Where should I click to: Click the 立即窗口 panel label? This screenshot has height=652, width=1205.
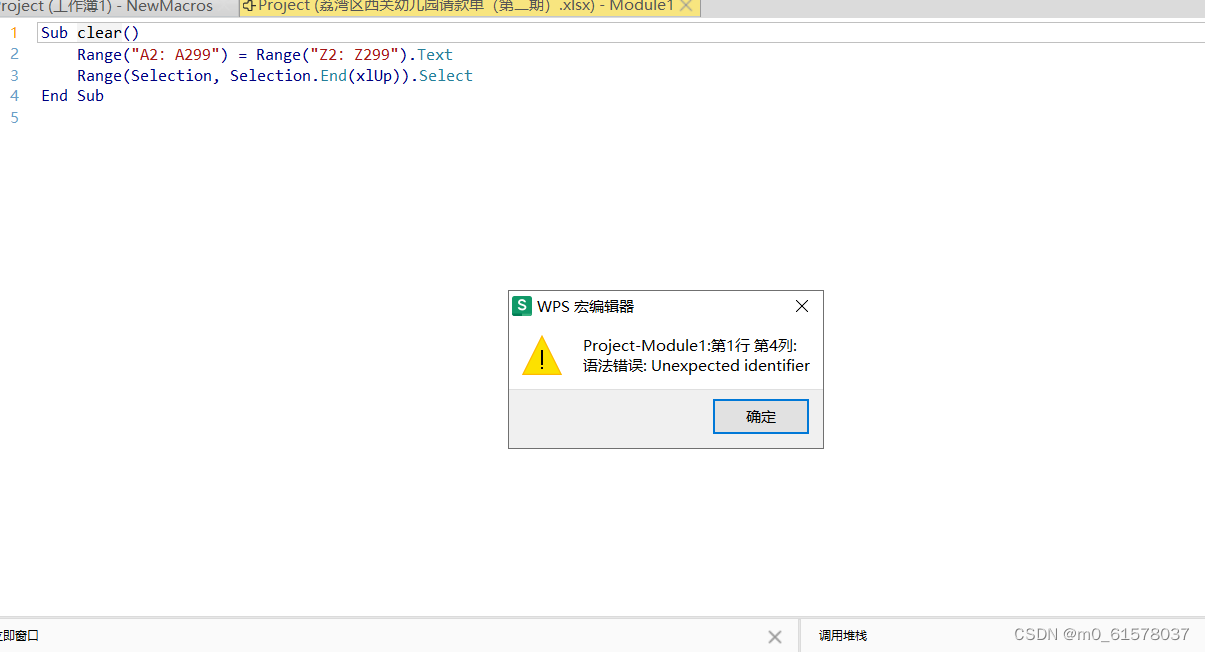20,635
